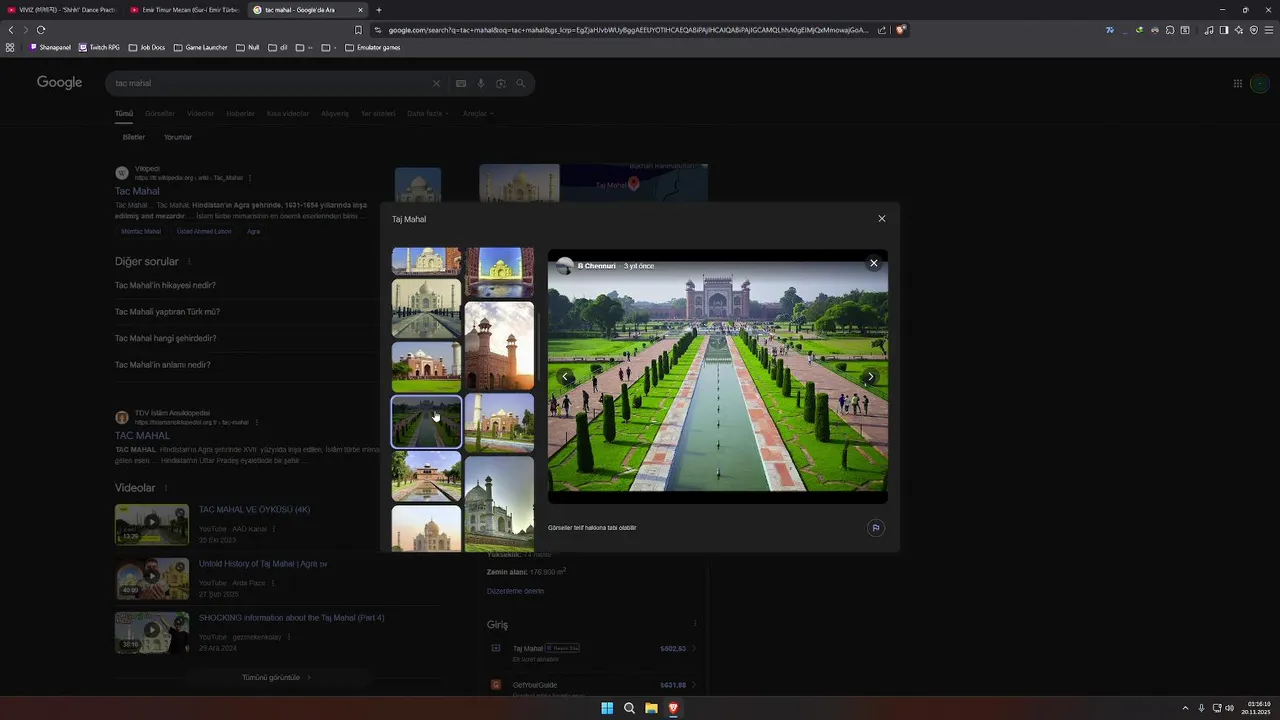Open the apps grid in bookmarks bar

pos(10,47)
